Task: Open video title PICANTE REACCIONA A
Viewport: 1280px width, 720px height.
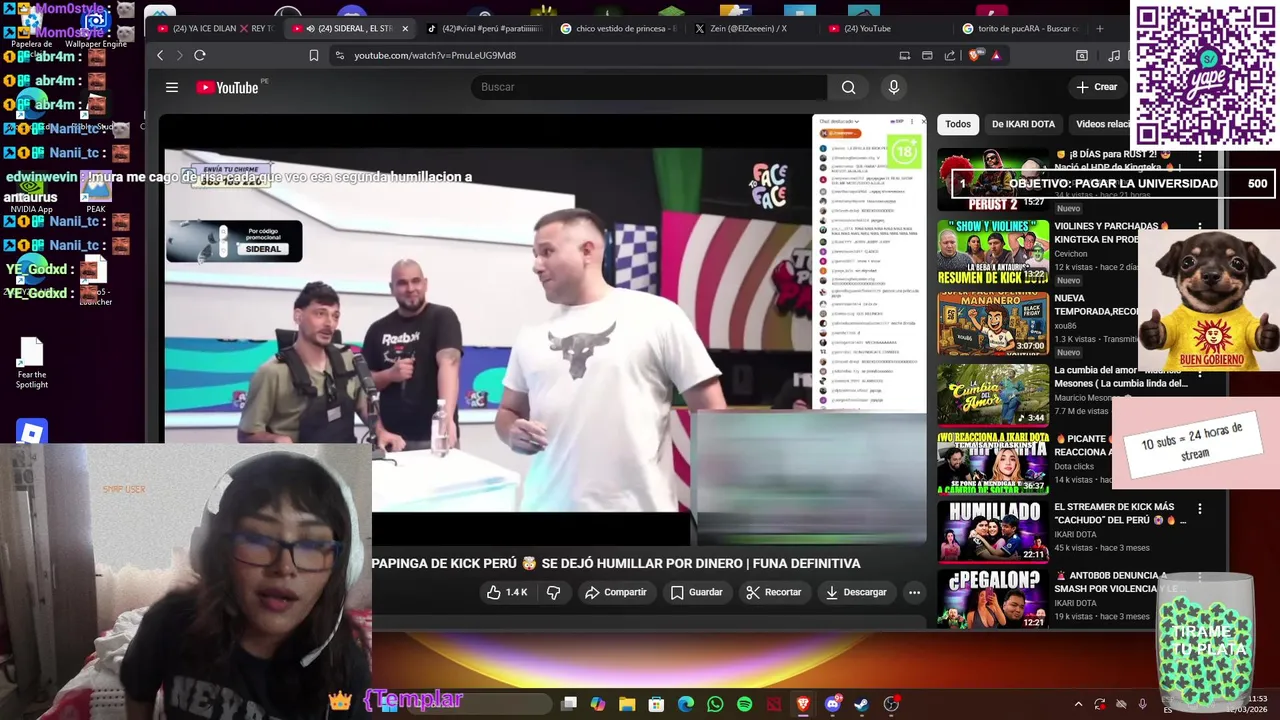Action: (1082, 445)
